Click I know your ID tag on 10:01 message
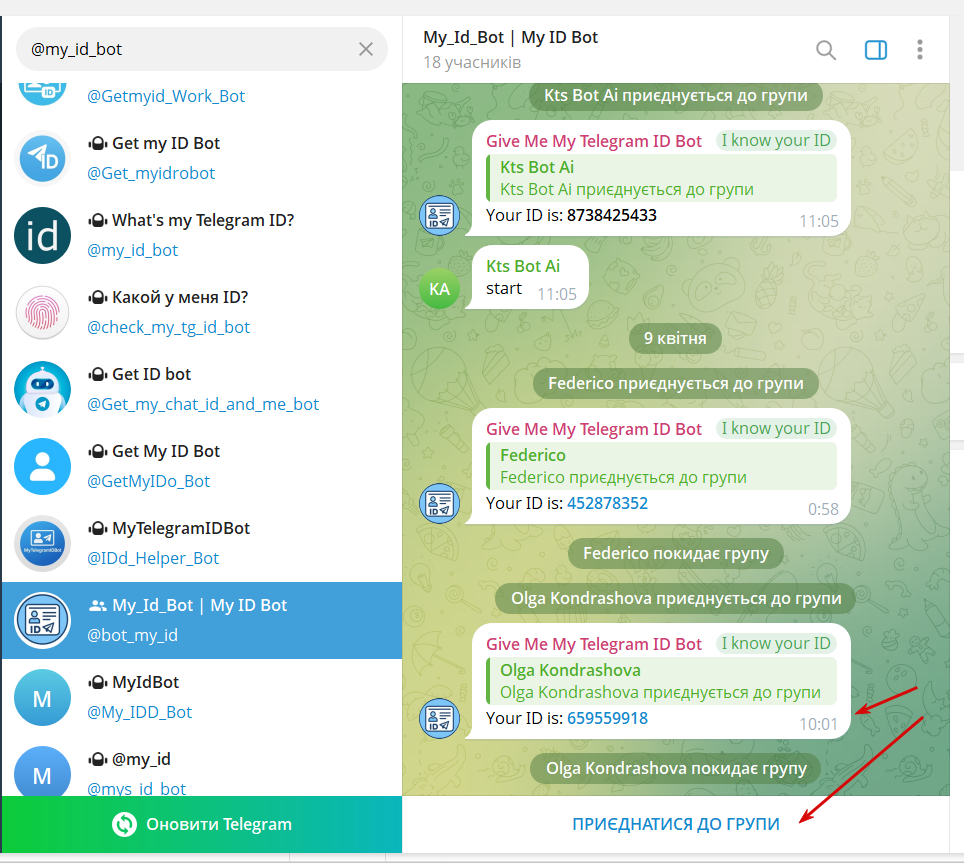Viewport: 964px width, 864px height. point(776,644)
